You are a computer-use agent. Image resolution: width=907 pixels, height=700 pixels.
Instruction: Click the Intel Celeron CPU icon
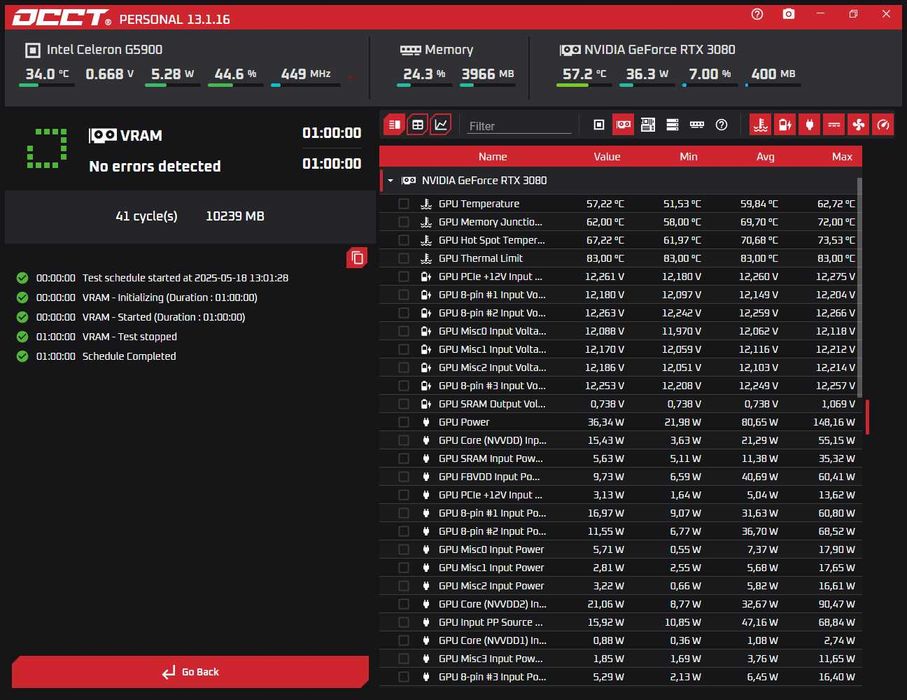click(x=33, y=50)
